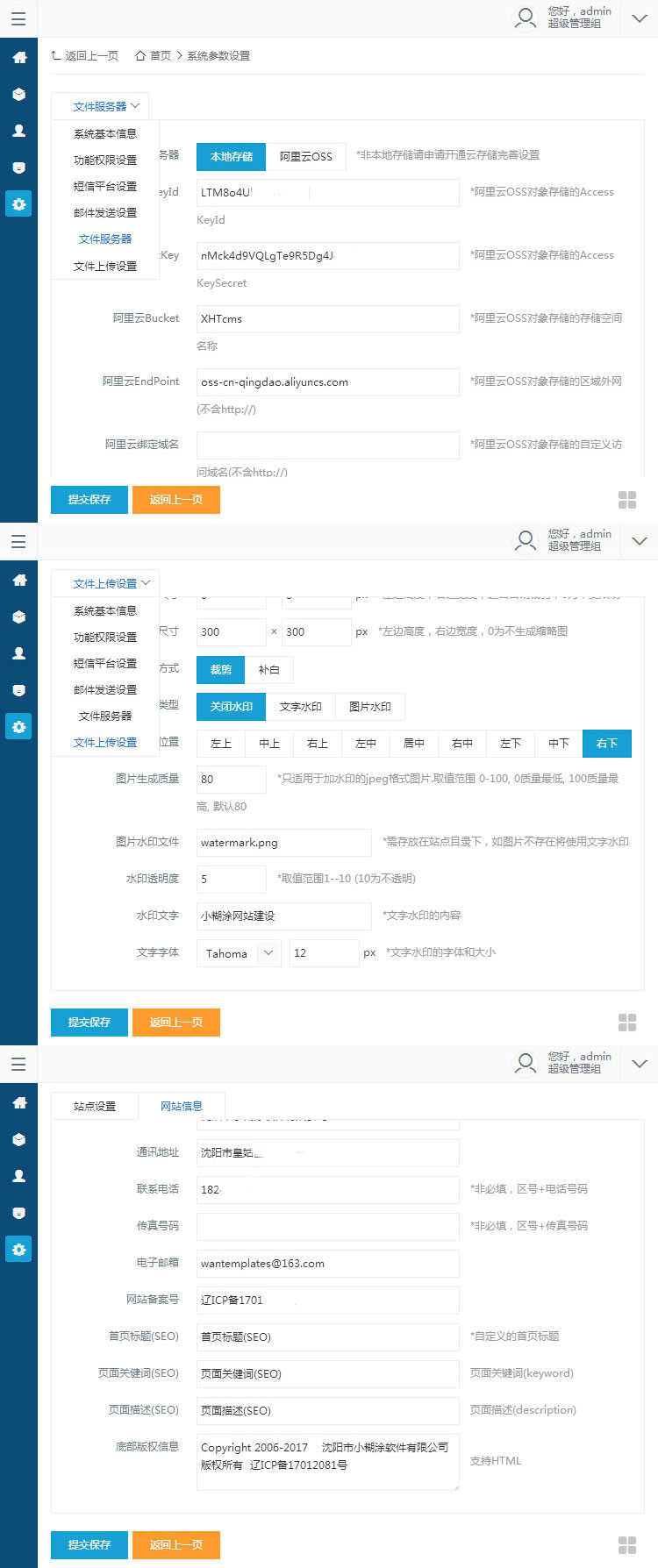The width and height of the screenshot is (658, 1568).
Task: Set watermark position to 左上
Action: point(221,743)
